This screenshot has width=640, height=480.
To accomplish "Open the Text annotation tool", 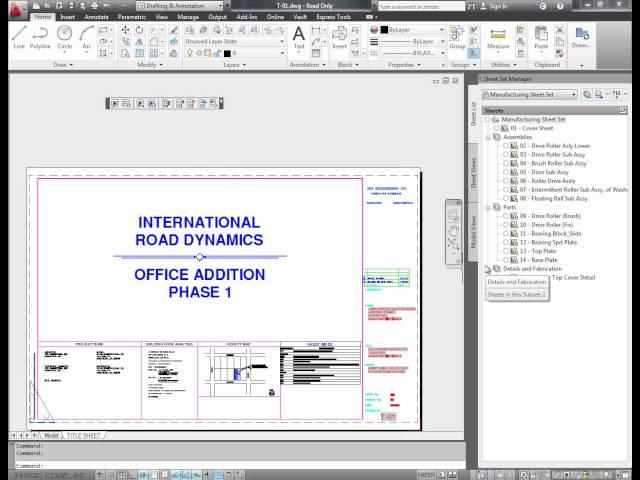I will tap(299, 37).
